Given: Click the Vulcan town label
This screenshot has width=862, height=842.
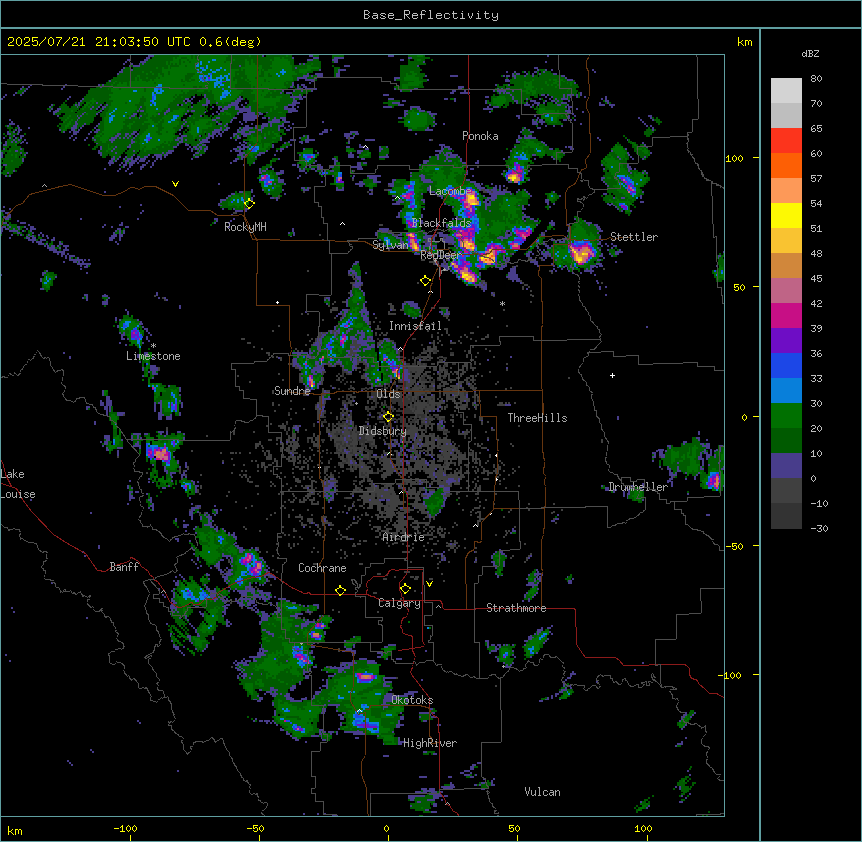Looking at the screenshot, I should [x=542, y=792].
